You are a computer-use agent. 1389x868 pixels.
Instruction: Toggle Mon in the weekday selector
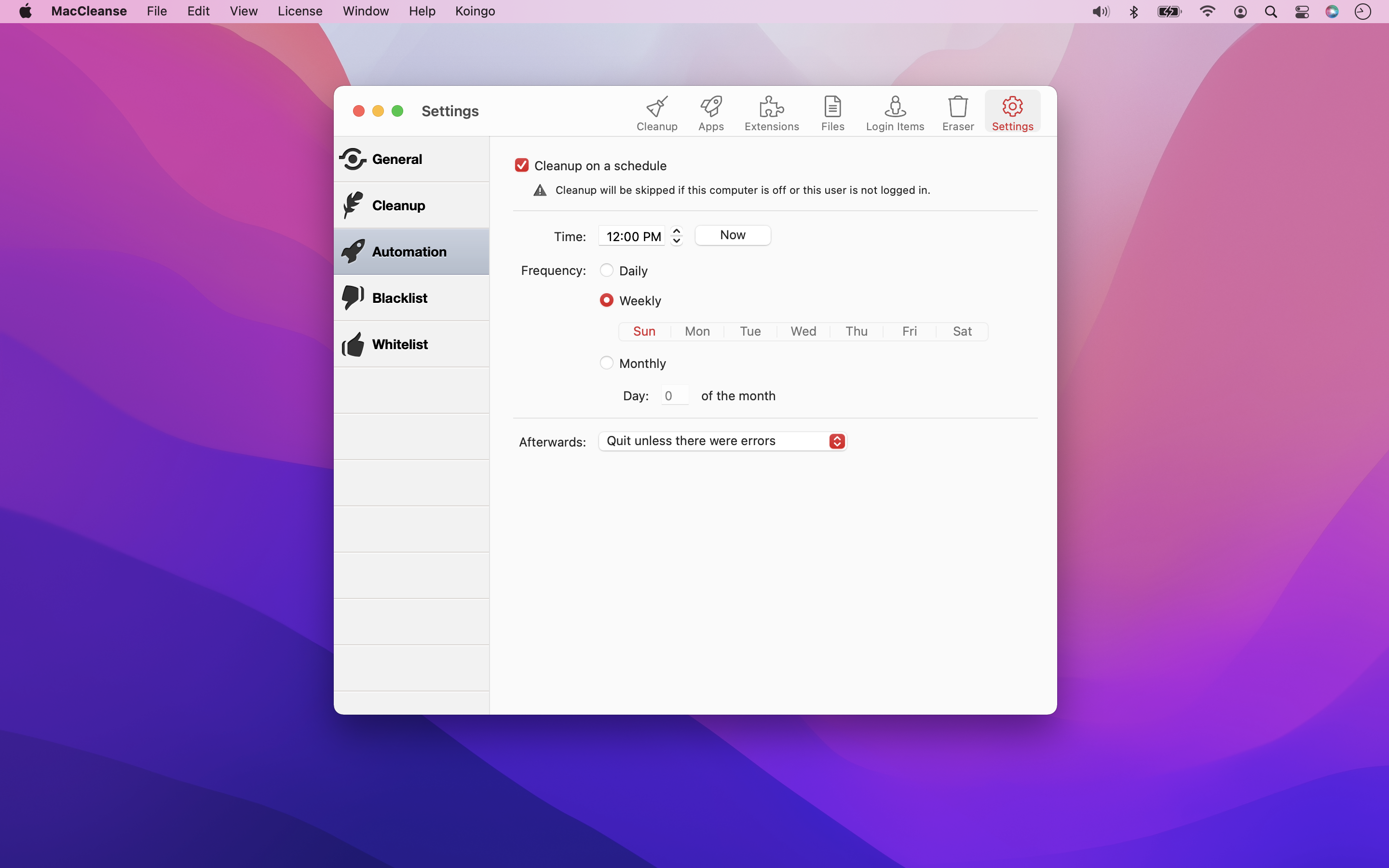tap(697, 331)
